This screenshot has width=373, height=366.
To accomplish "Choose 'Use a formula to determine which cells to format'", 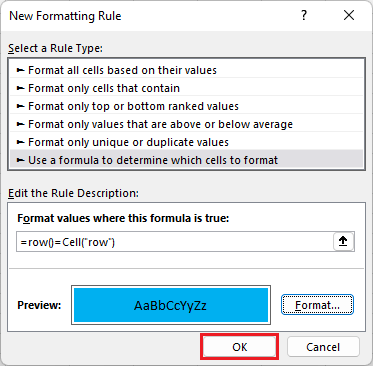I will [x=186, y=160].
